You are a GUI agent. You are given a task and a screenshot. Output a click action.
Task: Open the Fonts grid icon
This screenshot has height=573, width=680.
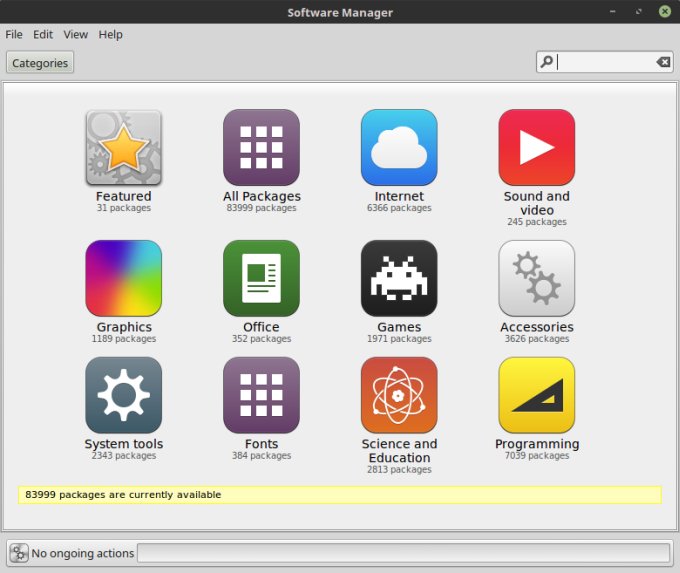pyautogui.click(x=262, y=395)
